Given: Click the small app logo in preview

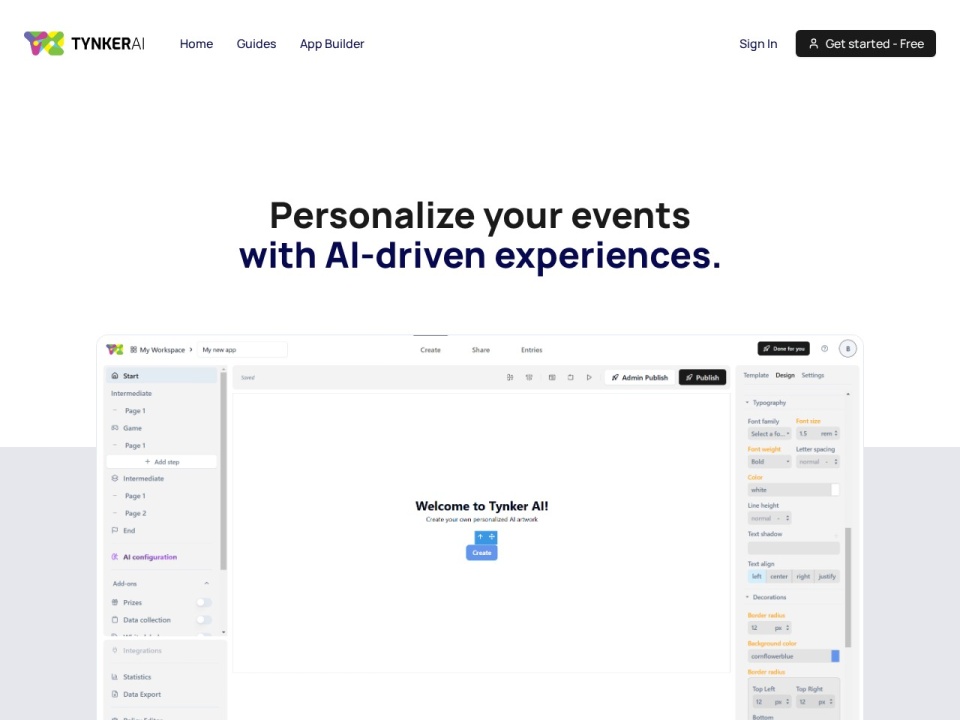Looking at the screenshot, I should (x=114, y=350).
